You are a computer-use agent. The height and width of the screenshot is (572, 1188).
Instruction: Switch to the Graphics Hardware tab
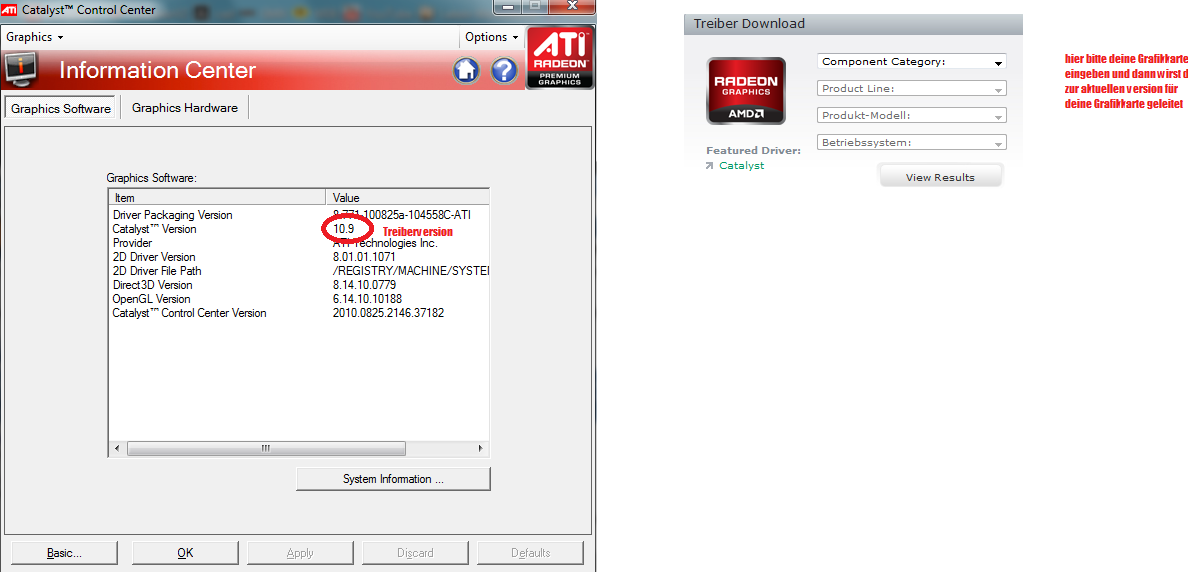point(185,108)
